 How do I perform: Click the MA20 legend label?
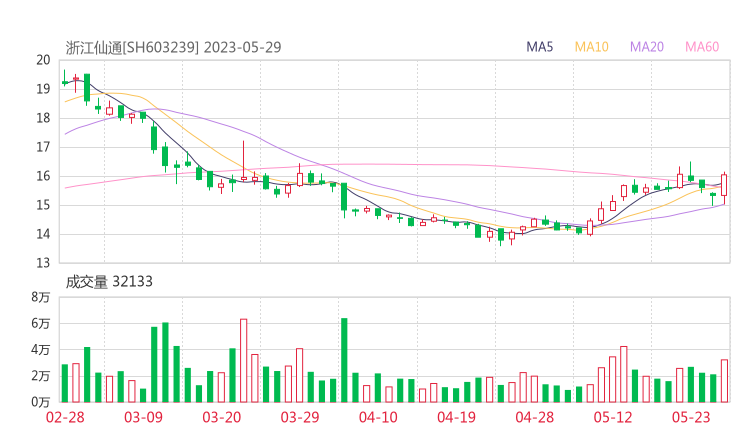(647, 47)
